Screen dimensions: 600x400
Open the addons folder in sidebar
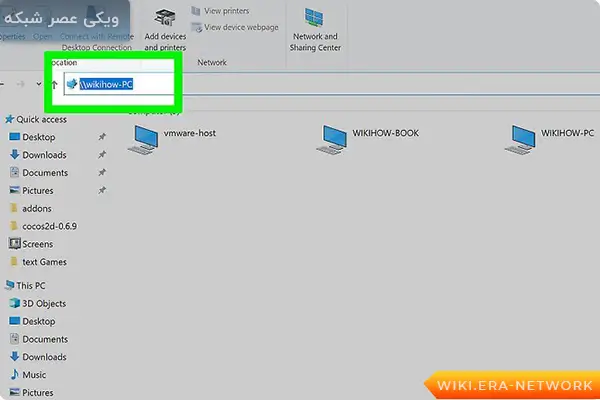pos(37,208)
